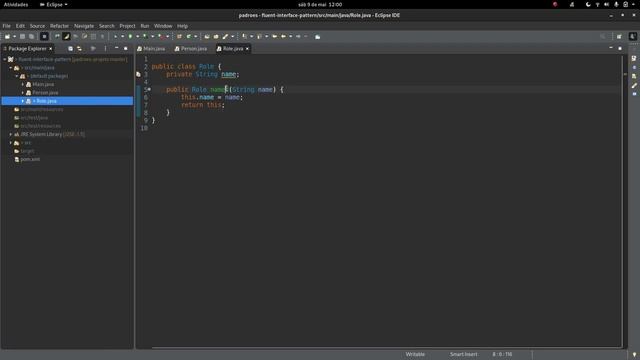Click the light bulb tip icon in status bar

tap(634, 355)
